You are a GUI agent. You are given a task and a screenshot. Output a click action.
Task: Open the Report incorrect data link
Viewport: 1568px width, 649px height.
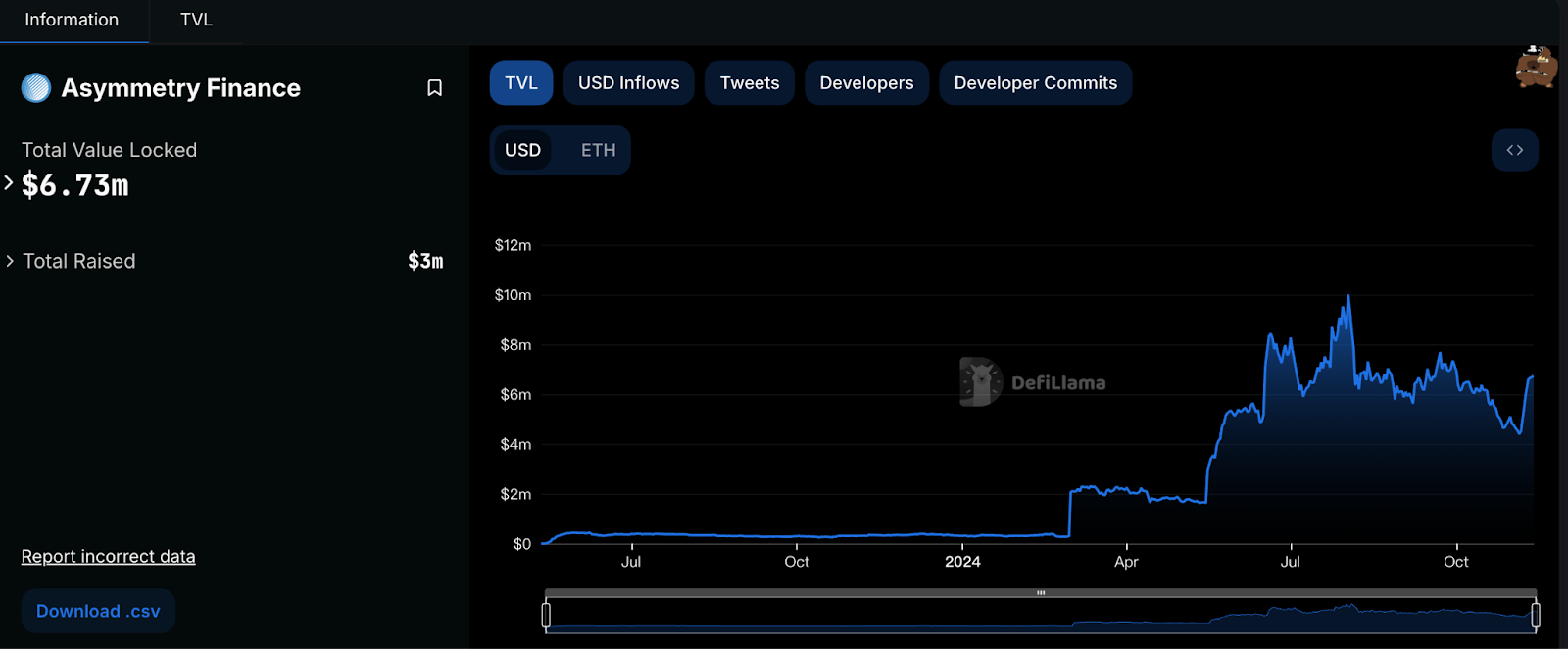click(x=109, y=556)
